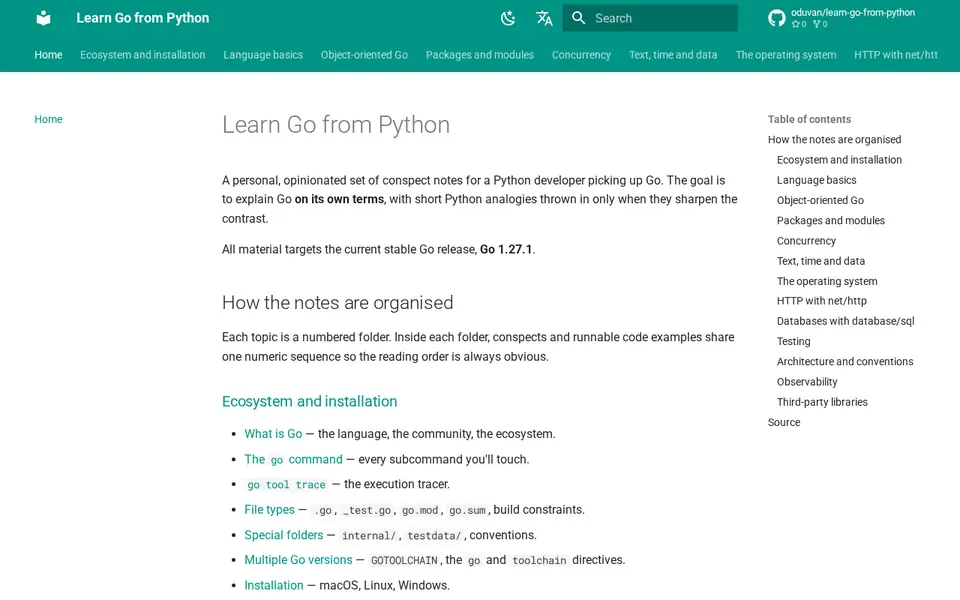Open the Text, time and data tab
The image size is (960, 600).
click(673, 55)
